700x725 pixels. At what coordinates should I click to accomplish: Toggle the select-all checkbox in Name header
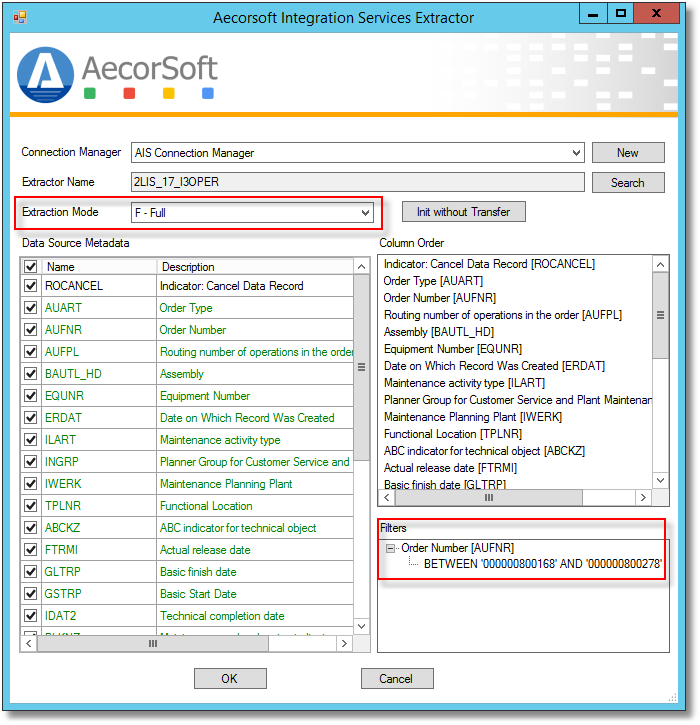[31, 267]
